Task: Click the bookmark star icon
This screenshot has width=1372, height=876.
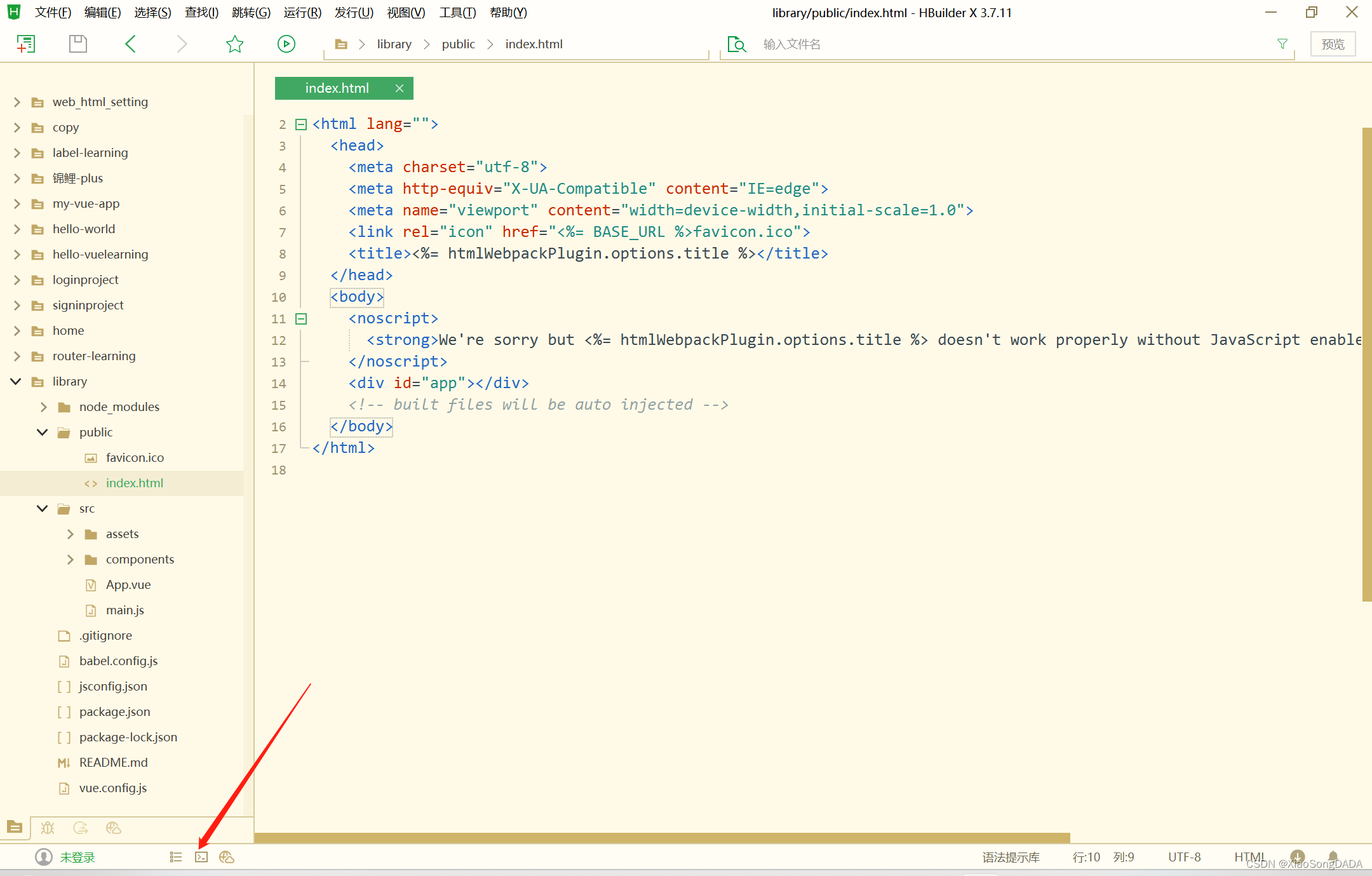Action: (x=234, y=44)
